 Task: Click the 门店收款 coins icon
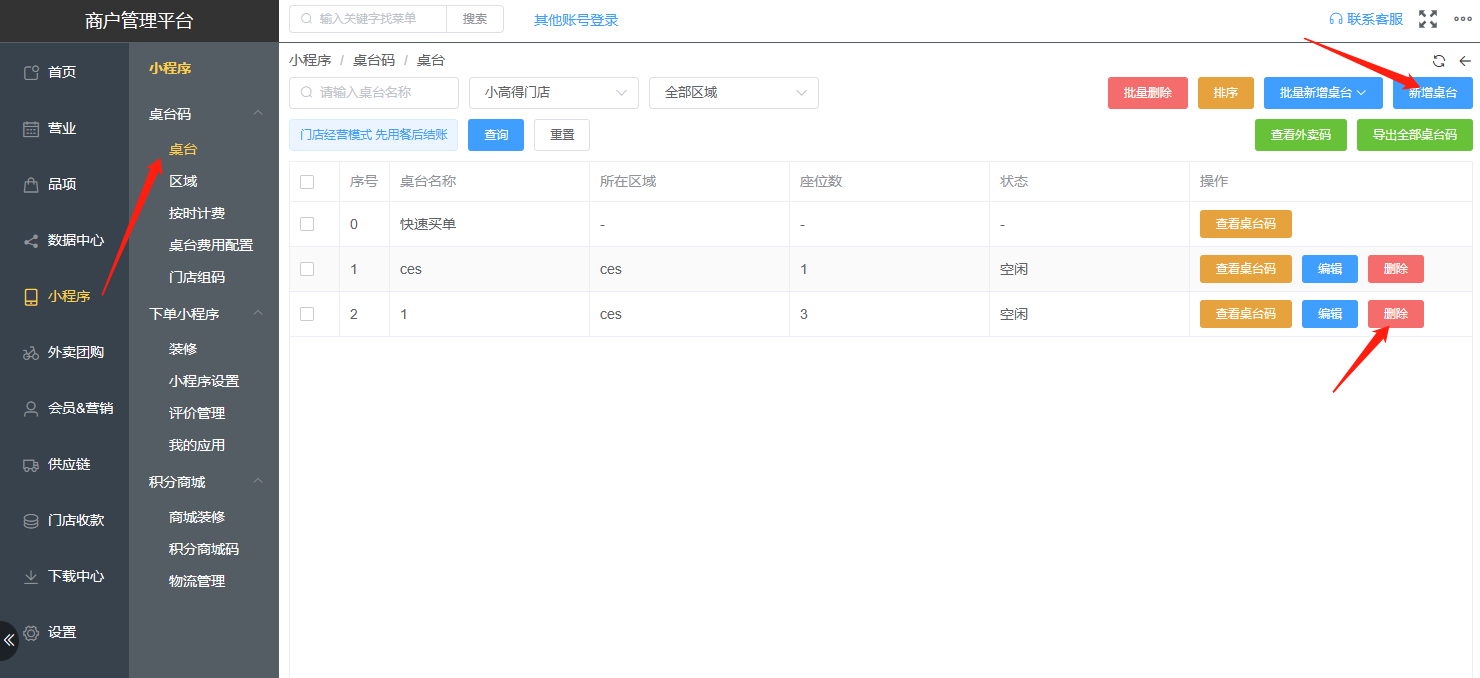[x=31, y=520]
